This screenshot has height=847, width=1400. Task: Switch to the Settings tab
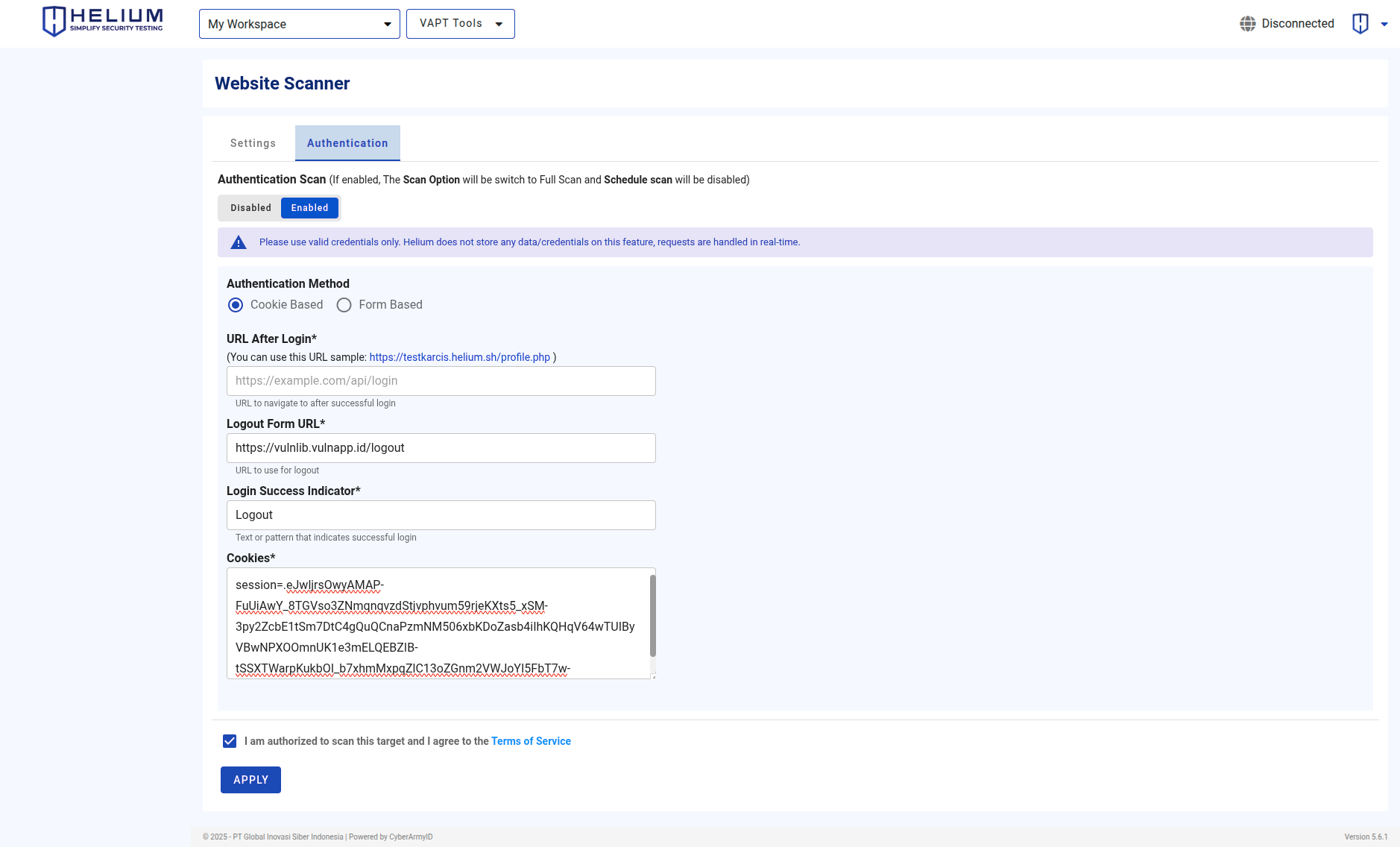coord(253,143)
